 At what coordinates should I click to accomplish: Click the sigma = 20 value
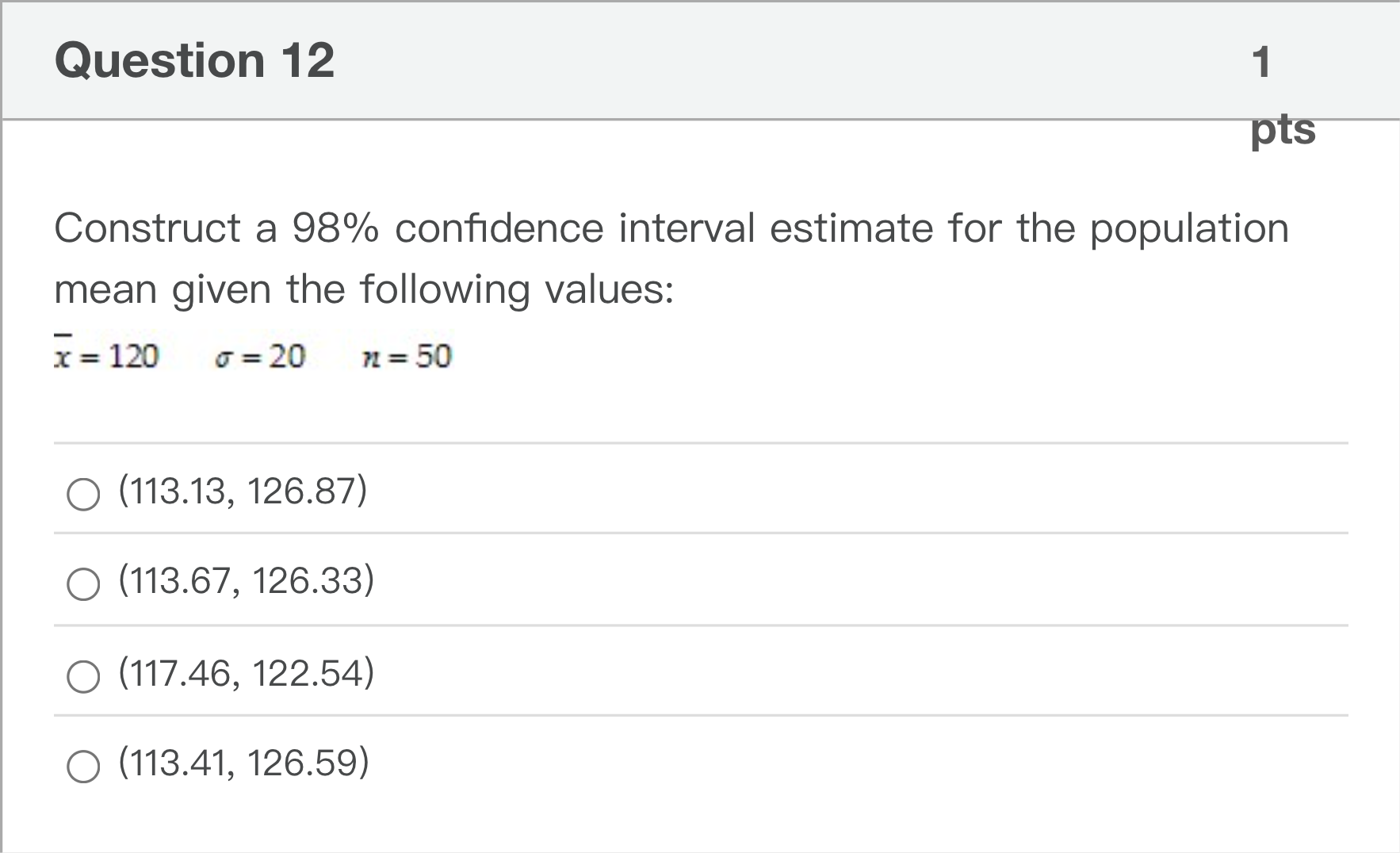(x=260, y=357)
